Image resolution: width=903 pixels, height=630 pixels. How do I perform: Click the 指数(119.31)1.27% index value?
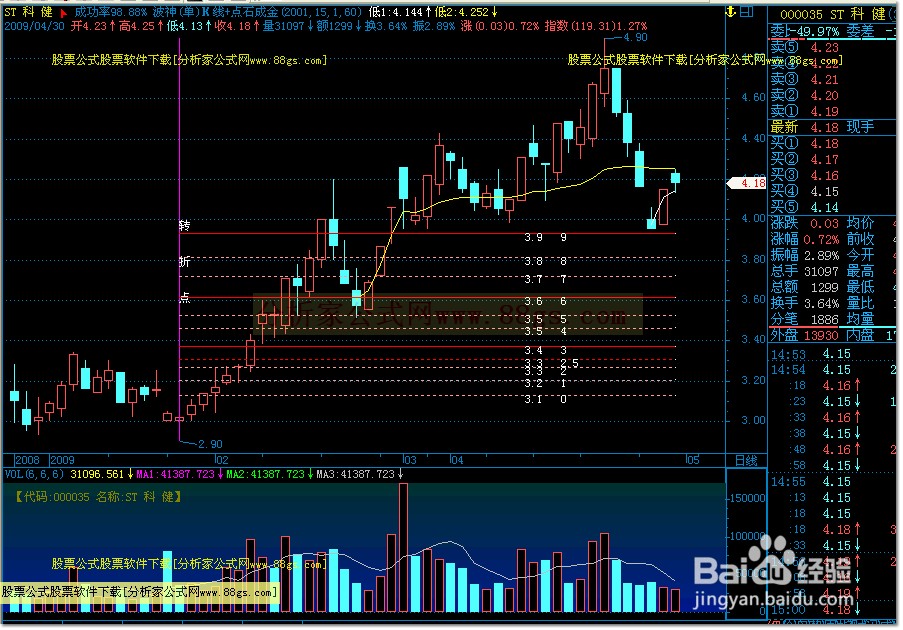(x=596, y=26)
